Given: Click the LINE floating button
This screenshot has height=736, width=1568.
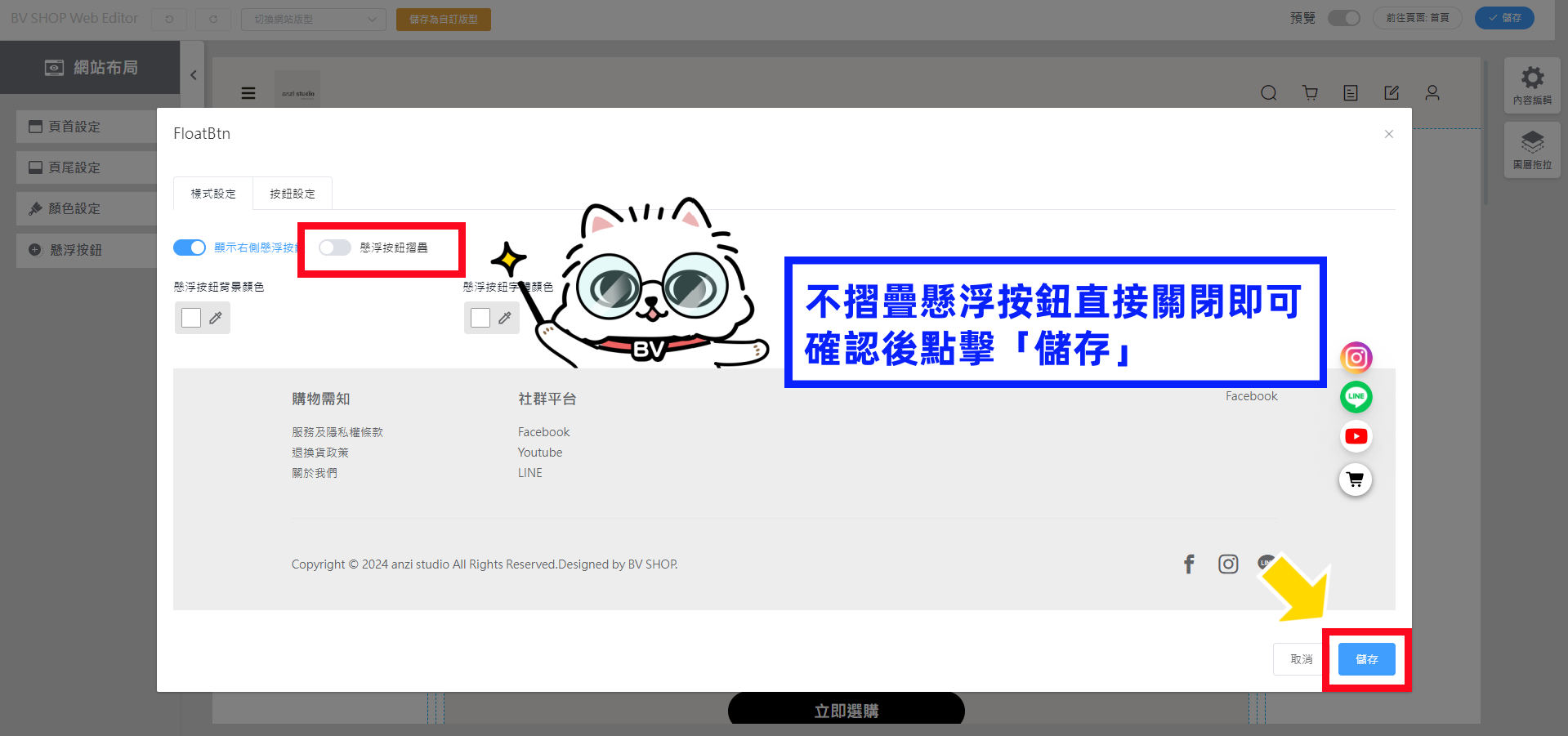Looking at the screenshot, I should pos(1356,397).
